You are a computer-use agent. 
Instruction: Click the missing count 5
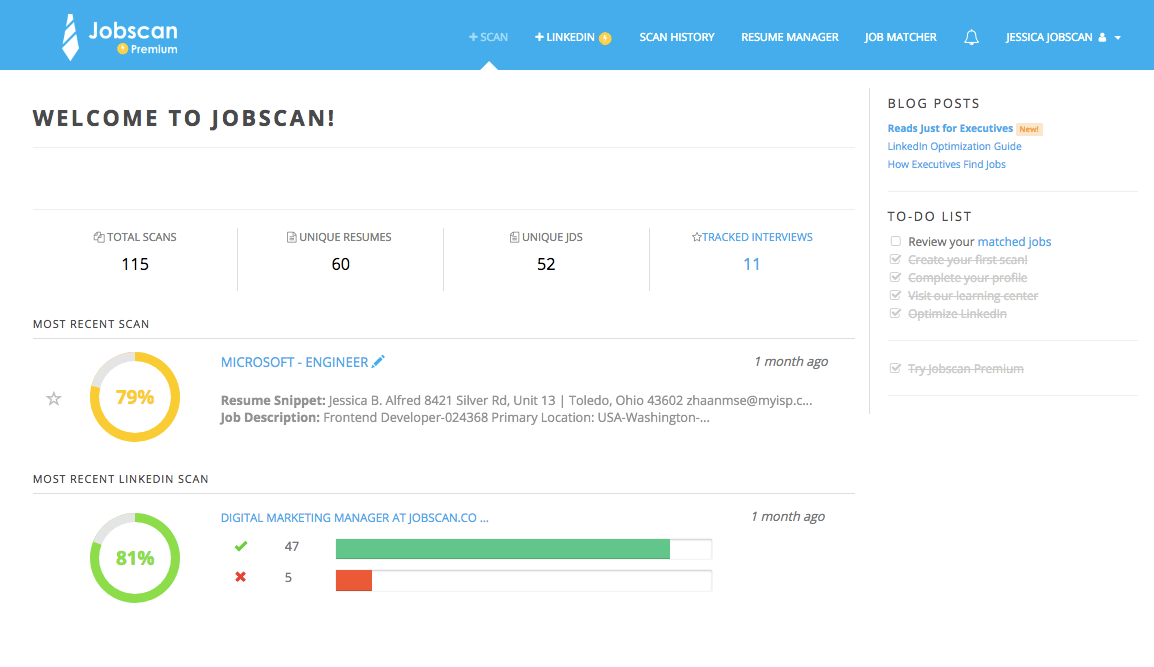(288, 578)
